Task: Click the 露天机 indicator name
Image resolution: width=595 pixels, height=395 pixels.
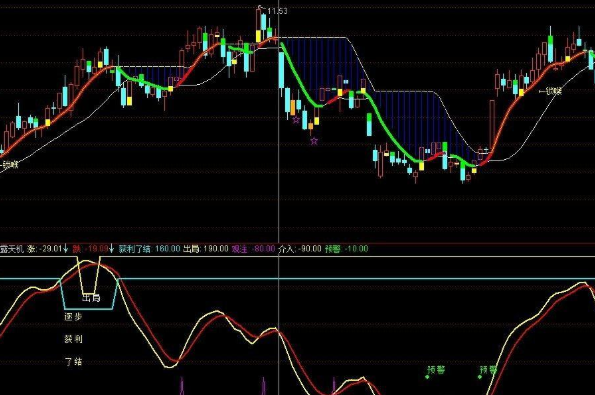Action: tap(12, 249)
